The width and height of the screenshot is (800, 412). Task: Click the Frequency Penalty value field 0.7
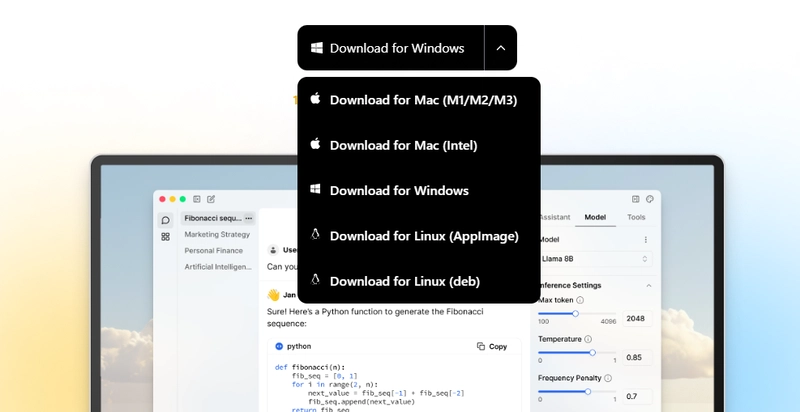(x=637, y=396)
